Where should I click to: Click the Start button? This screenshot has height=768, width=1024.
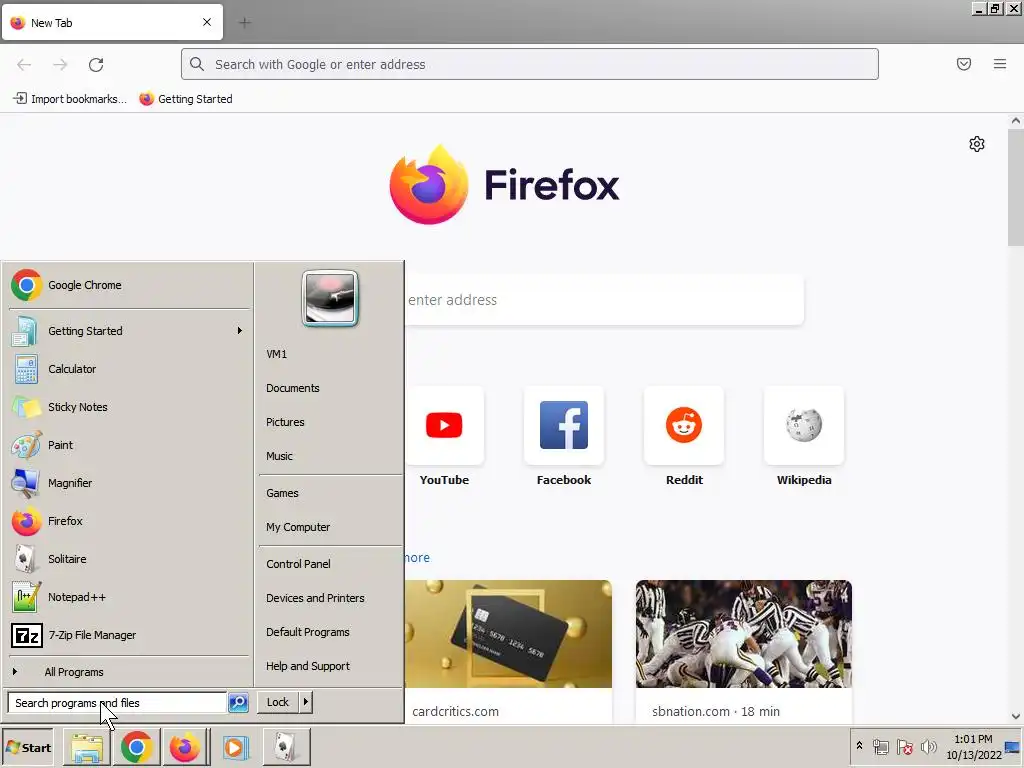[28, 747]
